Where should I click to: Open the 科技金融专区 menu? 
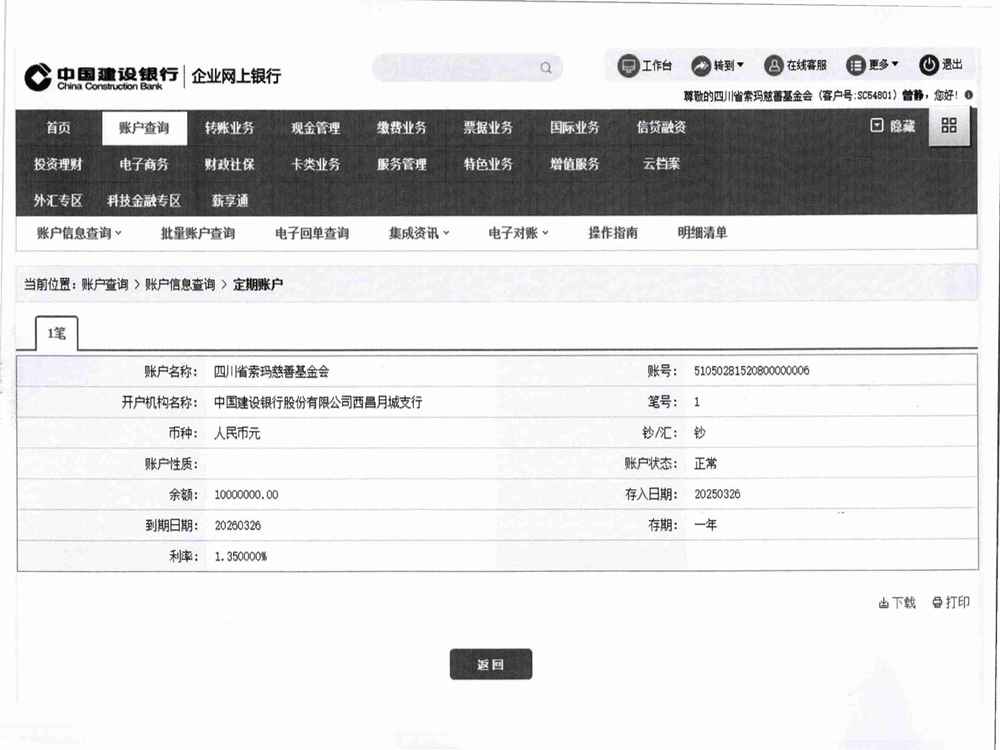click(x=144, y=201)
